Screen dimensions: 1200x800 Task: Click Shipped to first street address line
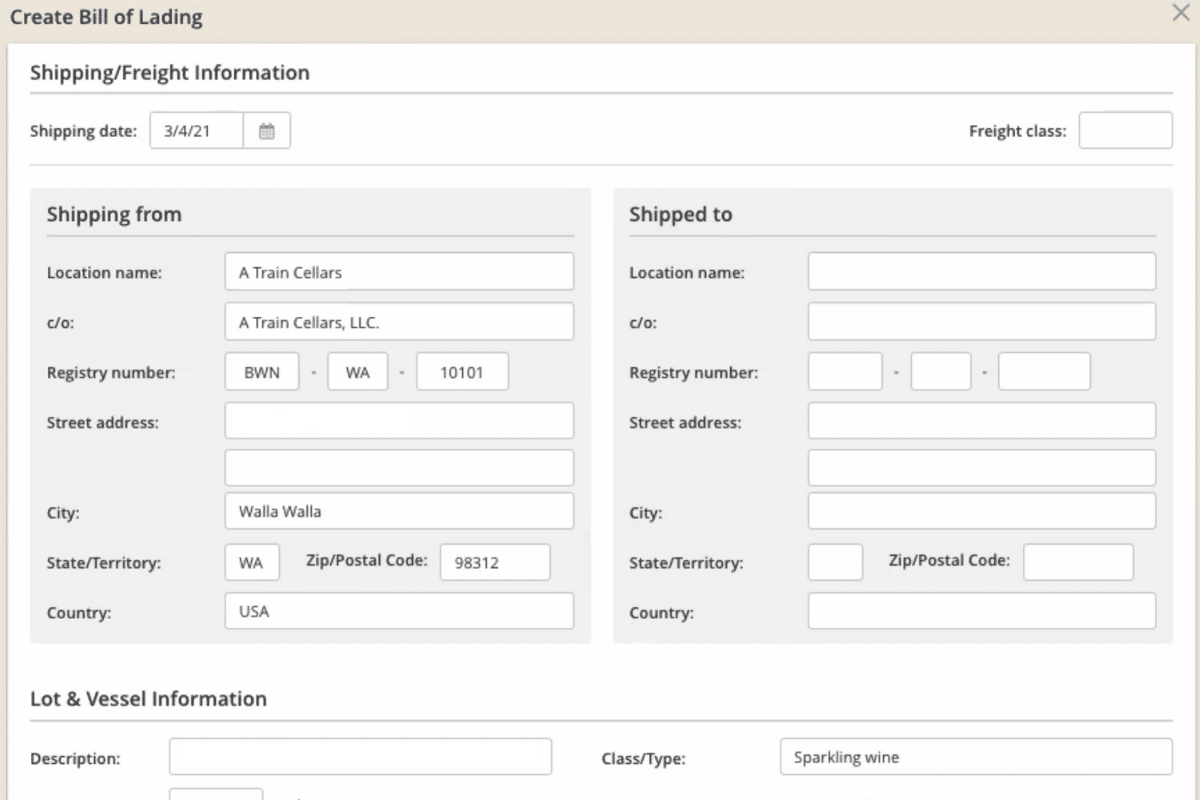point(981,421)
